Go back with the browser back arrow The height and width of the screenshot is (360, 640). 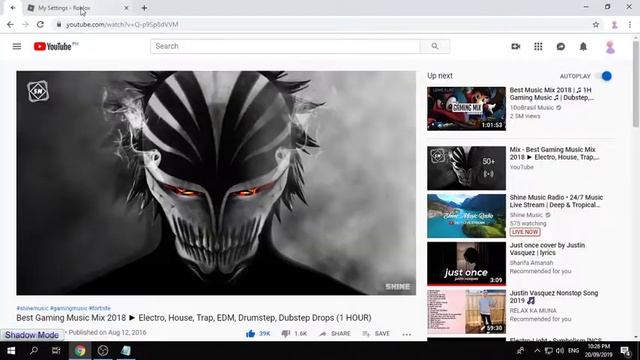coord(10,24)
